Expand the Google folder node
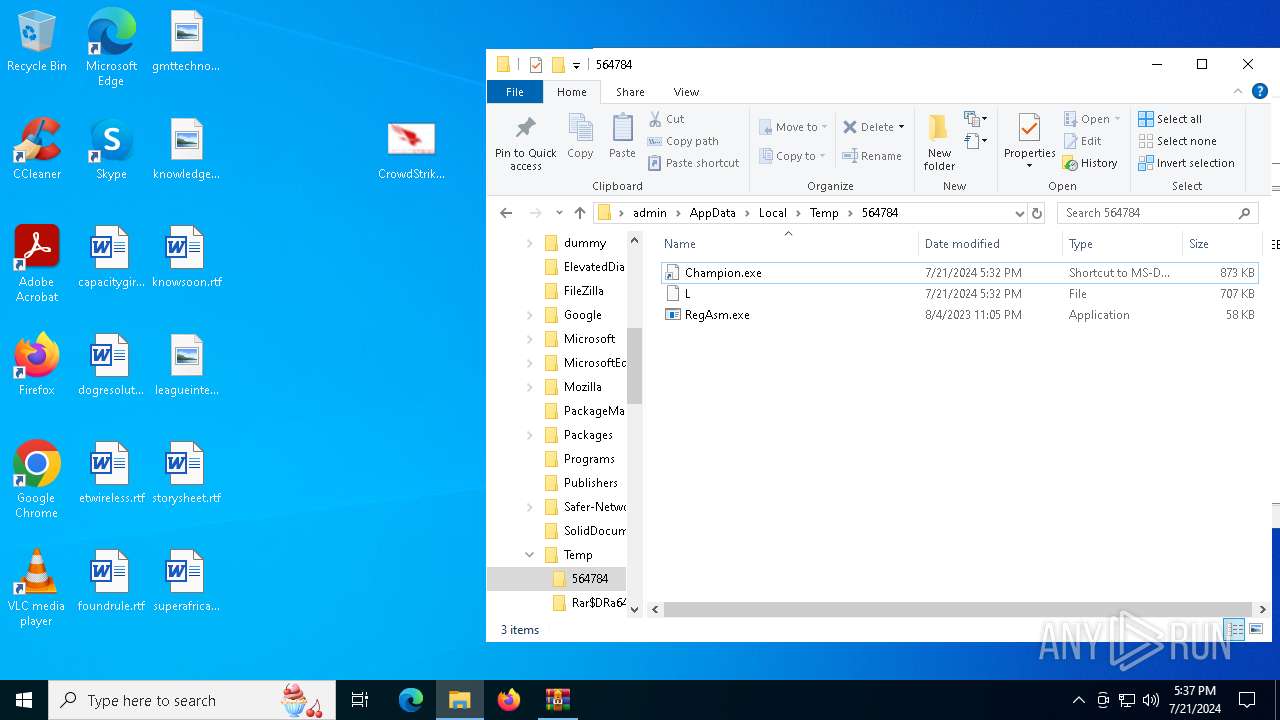This screenshot has height=720, width=1280. point(530,315)
